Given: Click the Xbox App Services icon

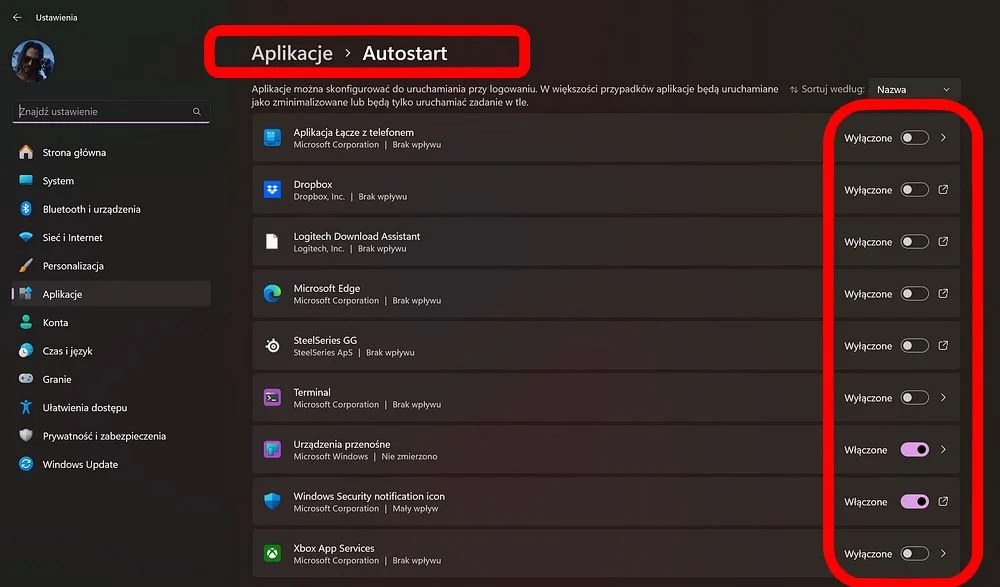Looking at the screenshot, I should pyautogui.click(x=272, y=553).
